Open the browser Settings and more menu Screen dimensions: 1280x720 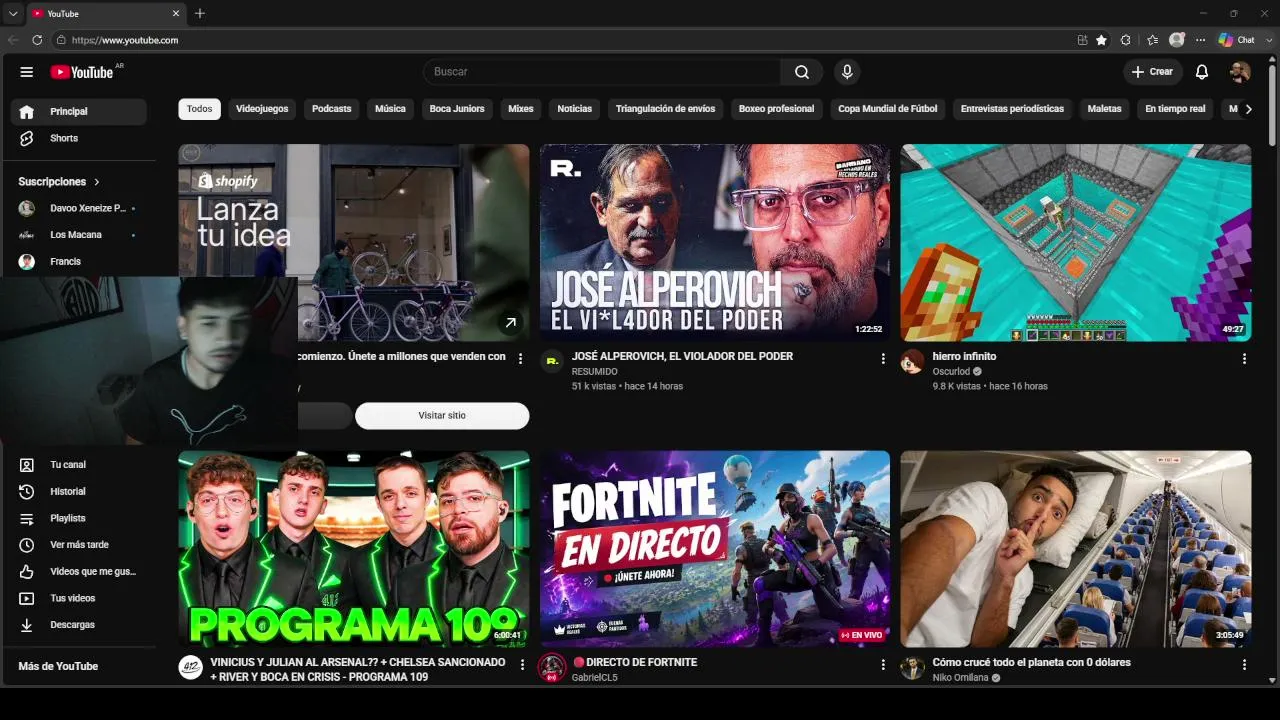coord(1200,40)
